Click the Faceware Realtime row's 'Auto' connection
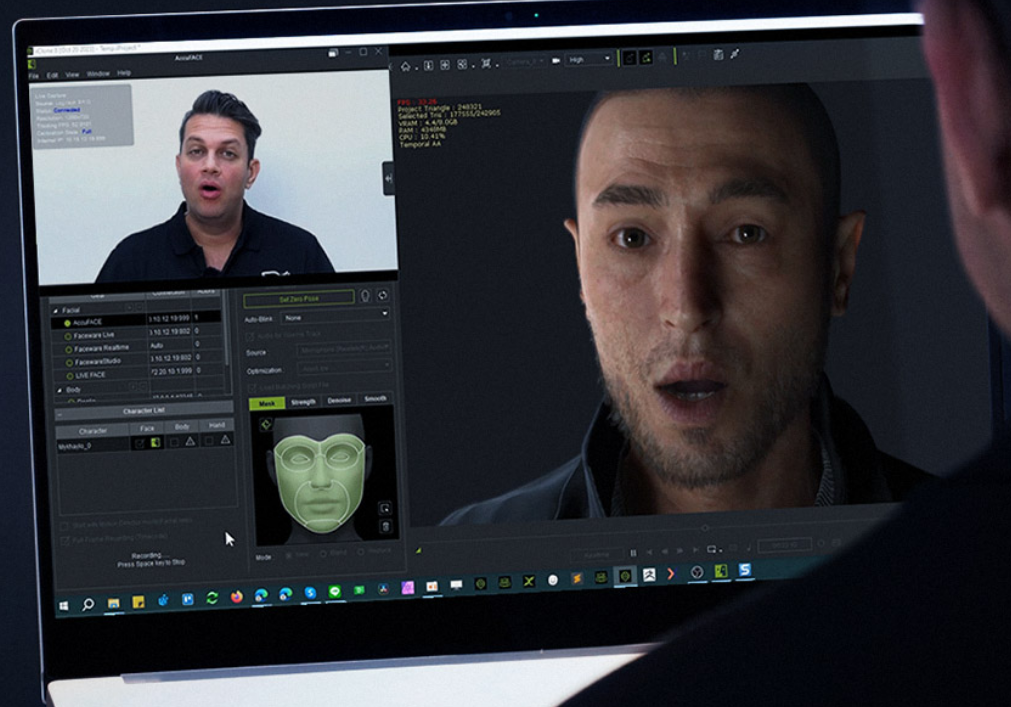 tap(157, 346)
